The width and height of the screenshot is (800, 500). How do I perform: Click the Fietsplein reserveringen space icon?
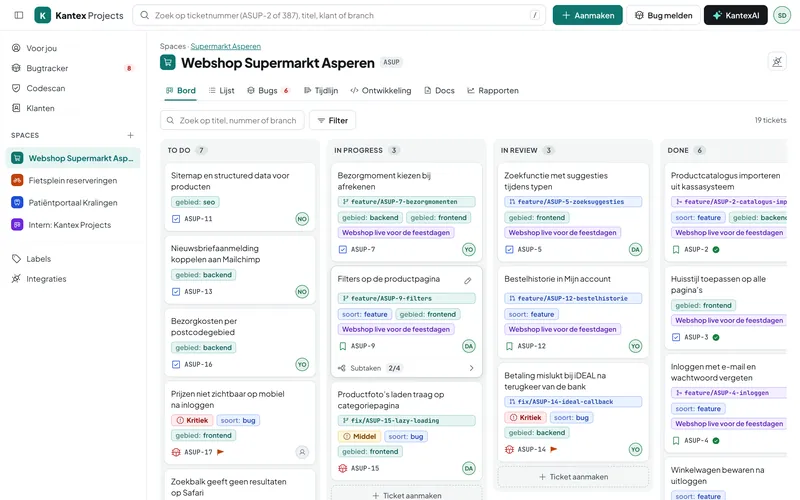[x=17, y=180]
